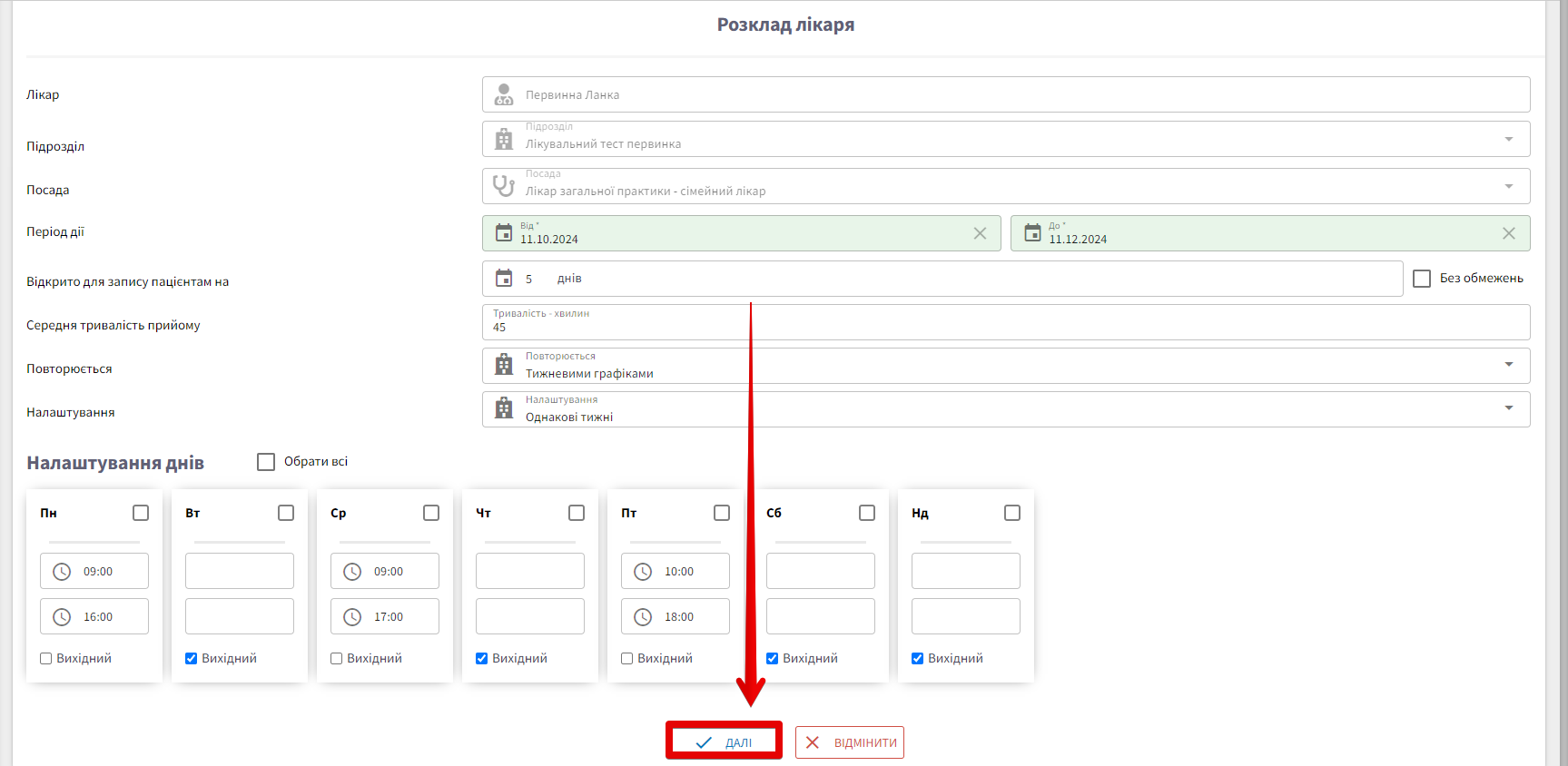Expand the Налаштування dropdown with Однакові тижні
This screenshot has height=766, width=1568.
tap(1508, 408)
